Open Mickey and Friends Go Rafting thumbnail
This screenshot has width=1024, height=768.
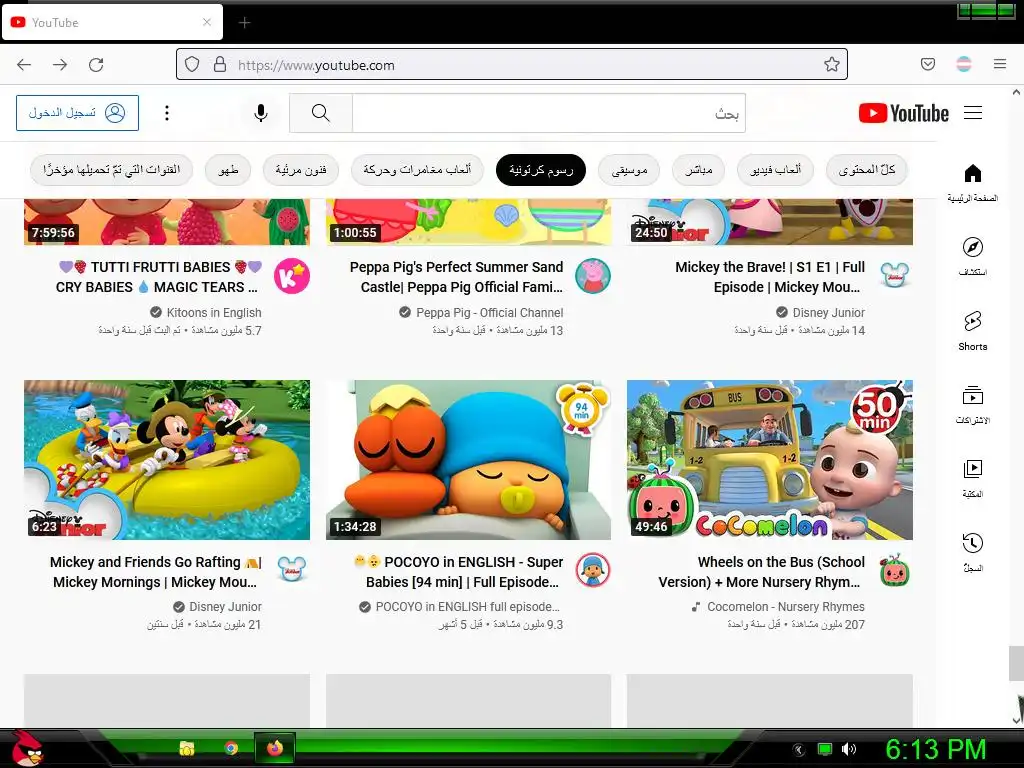pyautogui.click(x=167, y=460)
